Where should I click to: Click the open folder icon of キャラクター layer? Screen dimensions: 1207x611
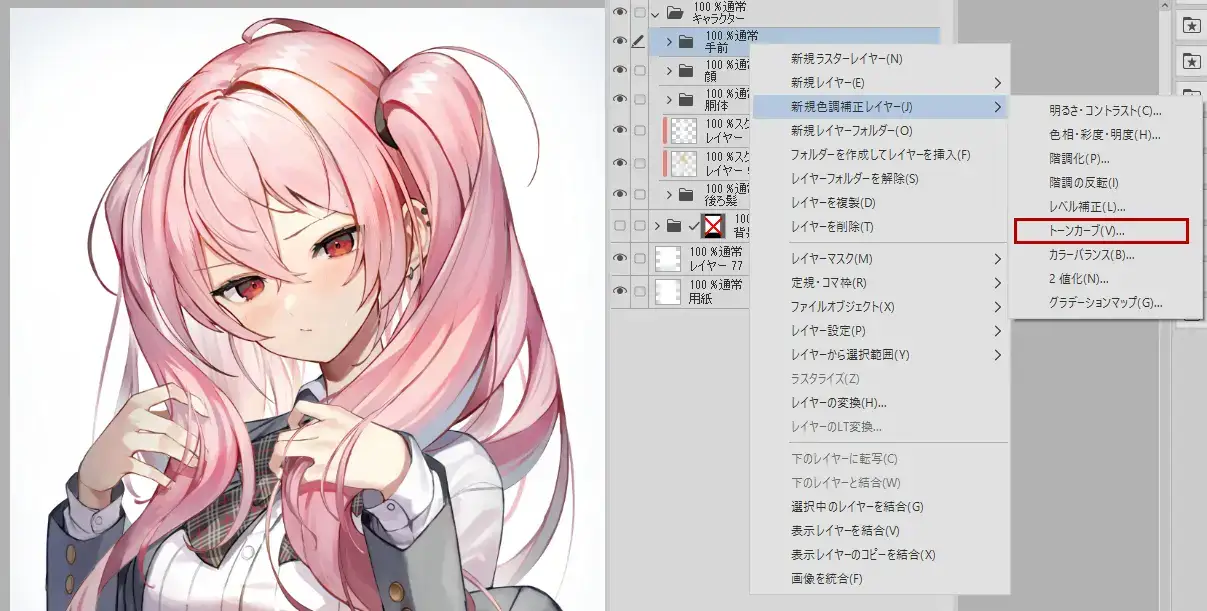(675, 13)
